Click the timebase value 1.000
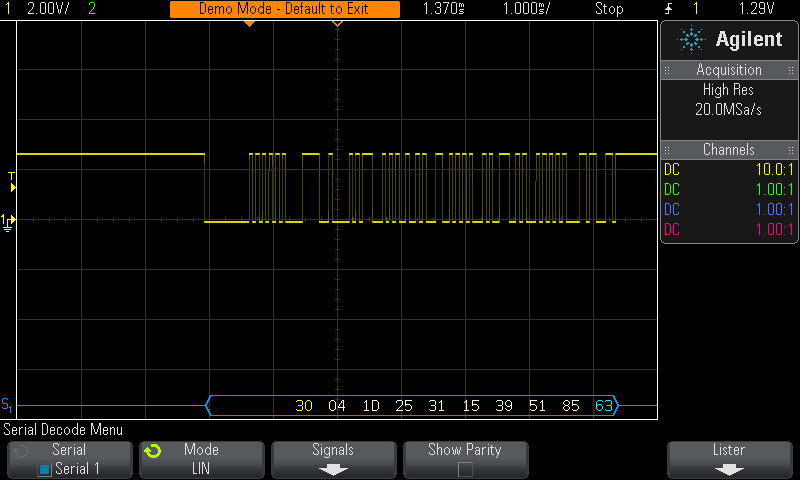The width and height of the screenshot is (800, 480). [526, 9]
